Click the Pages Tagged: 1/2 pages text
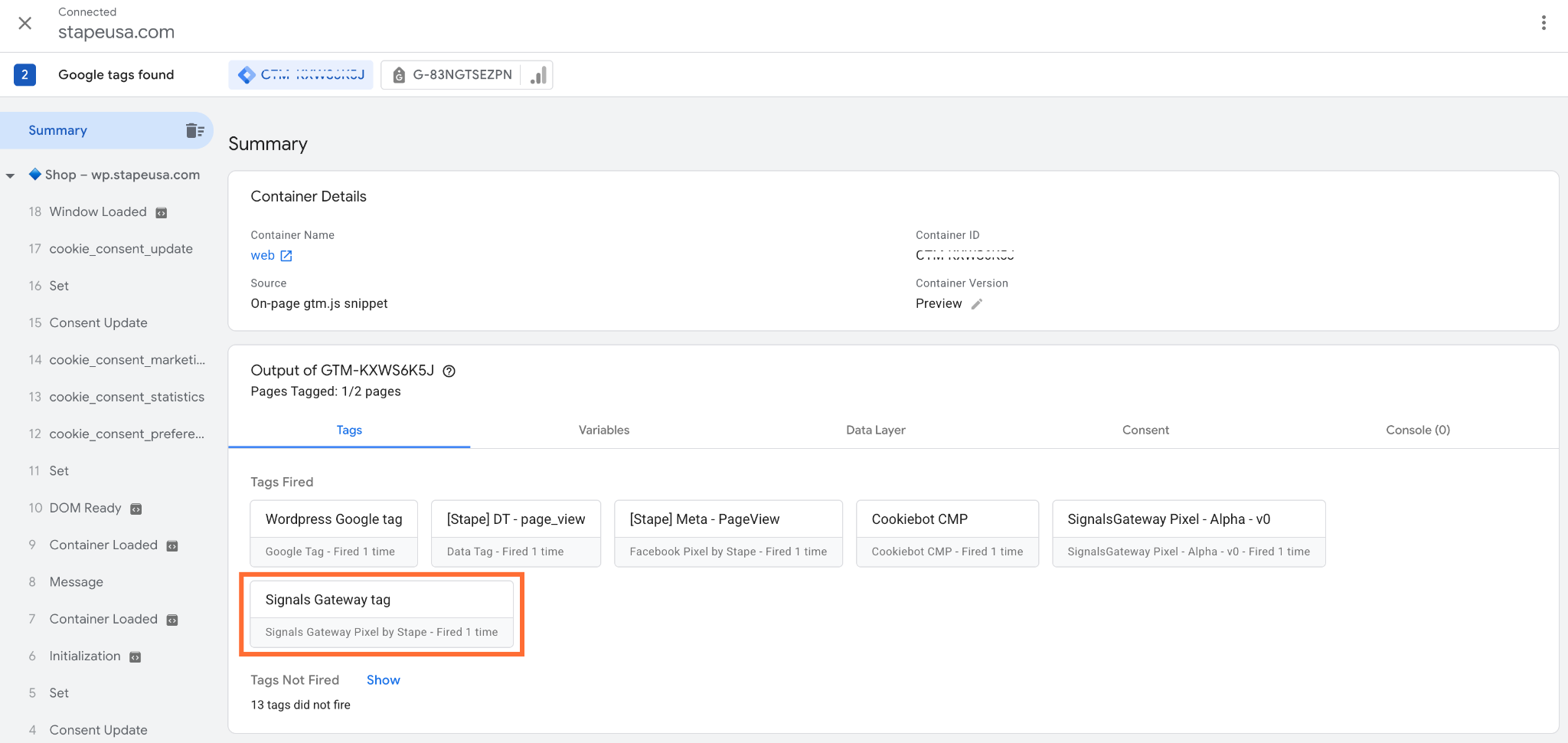 tap(326, 391)
